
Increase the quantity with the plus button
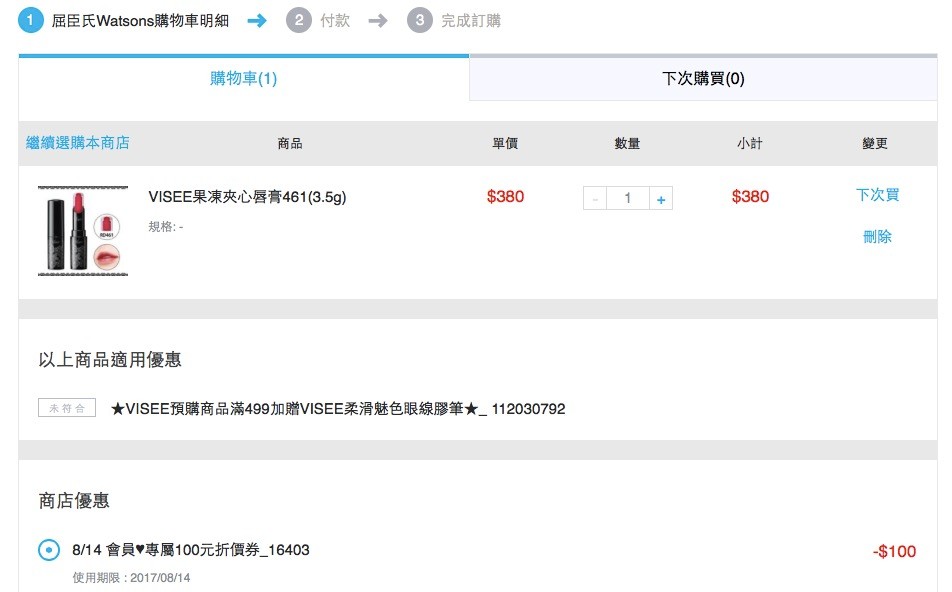point(661,199)
